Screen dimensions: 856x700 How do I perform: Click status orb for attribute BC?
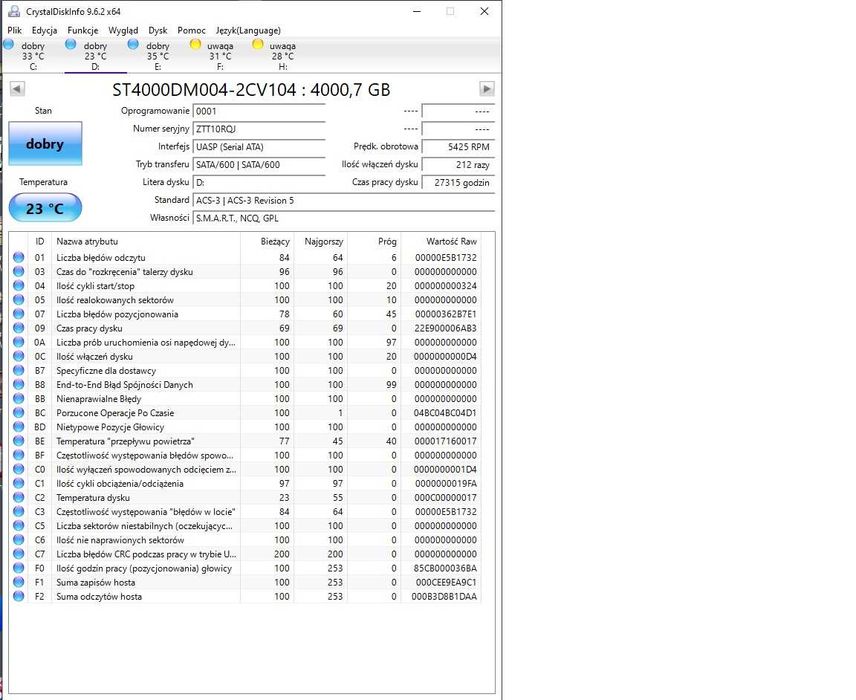coord(19,413)
